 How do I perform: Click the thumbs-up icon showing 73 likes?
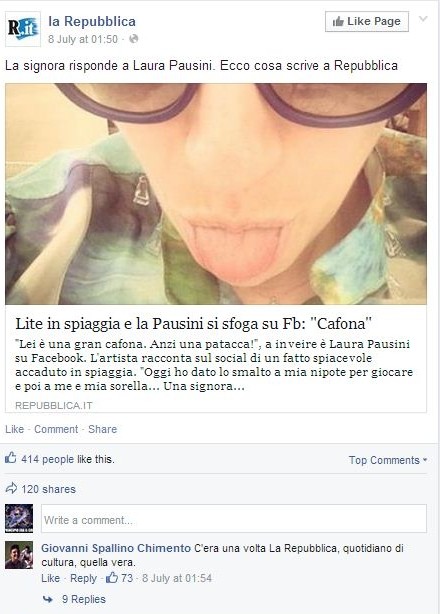(112, 578)
